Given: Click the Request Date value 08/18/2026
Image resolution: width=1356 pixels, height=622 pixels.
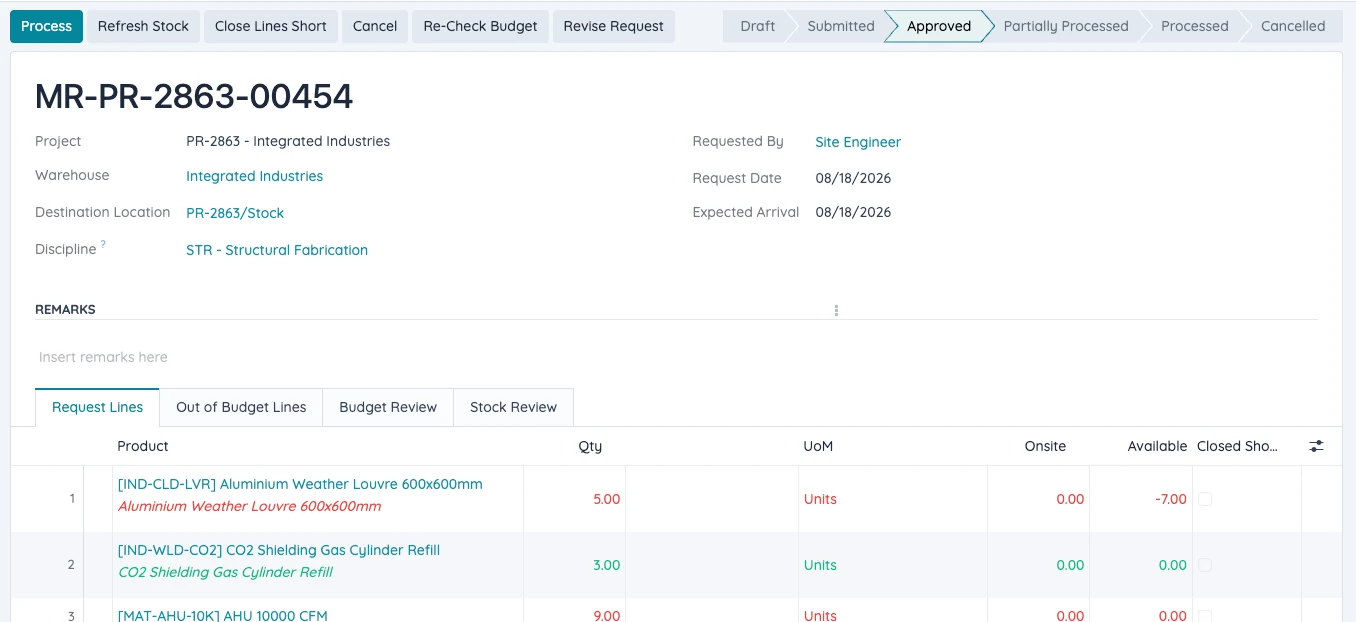Looking at the screenshot, I should [x=853, y=178].
